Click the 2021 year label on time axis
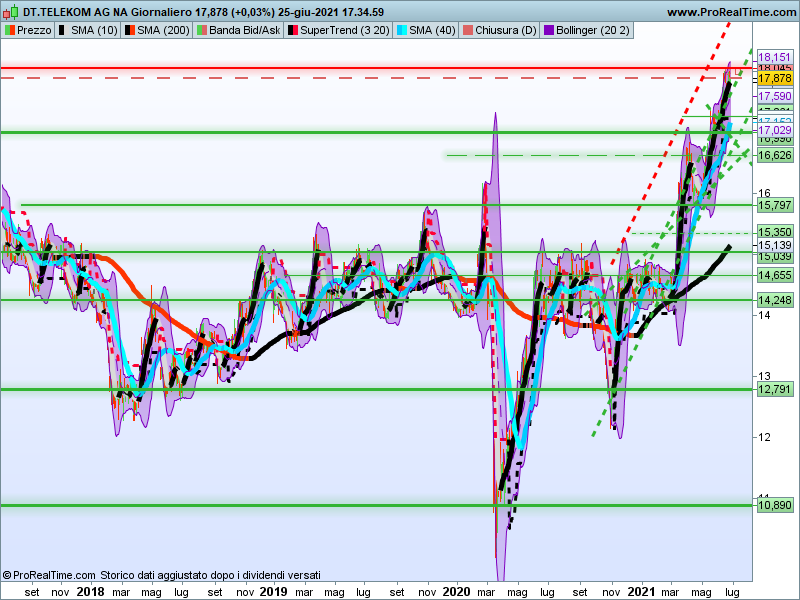The height and width of the screenshot is (600, 800). coord(641,592)
